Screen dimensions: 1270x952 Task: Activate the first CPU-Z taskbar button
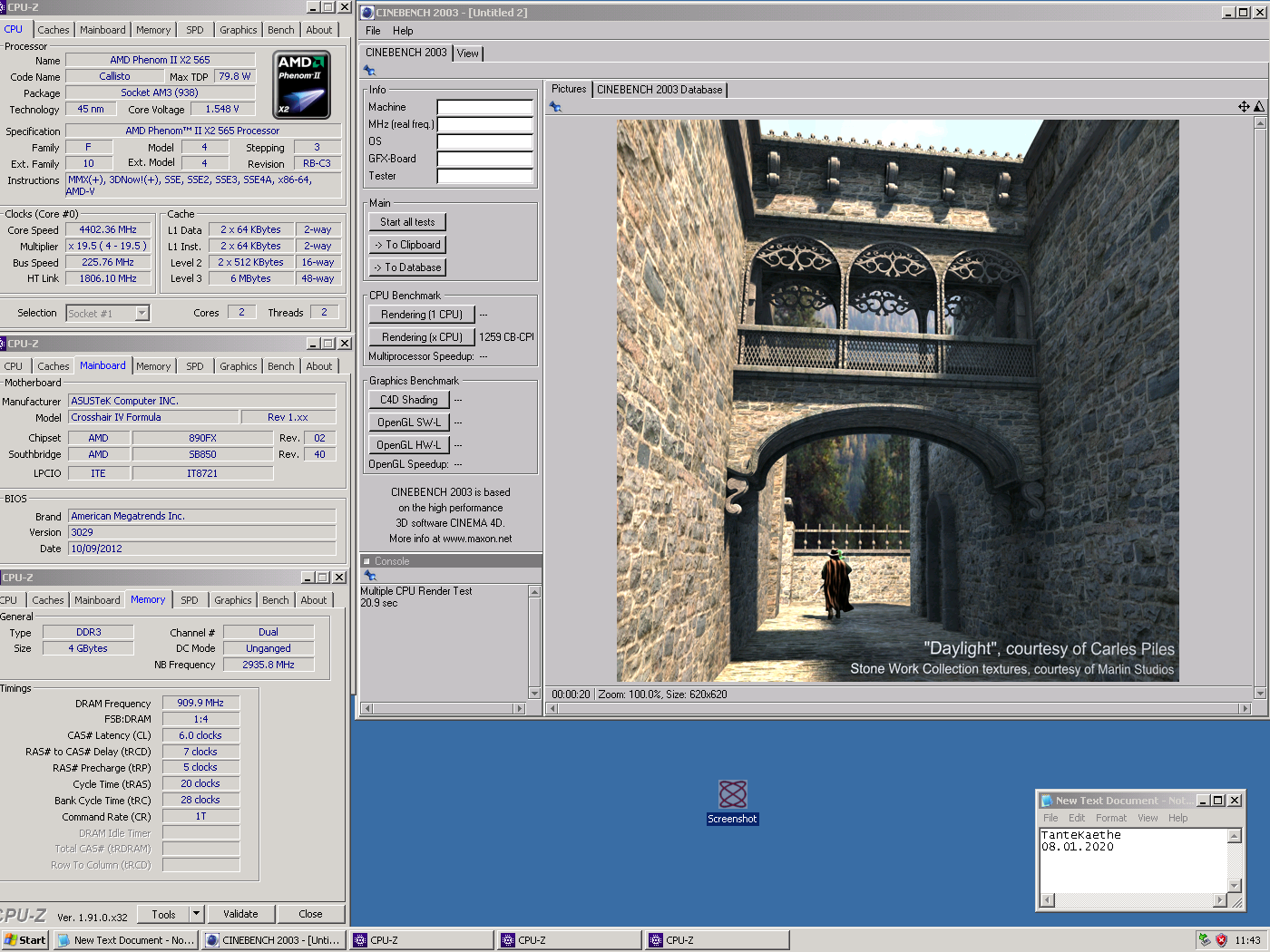[422, 940]
